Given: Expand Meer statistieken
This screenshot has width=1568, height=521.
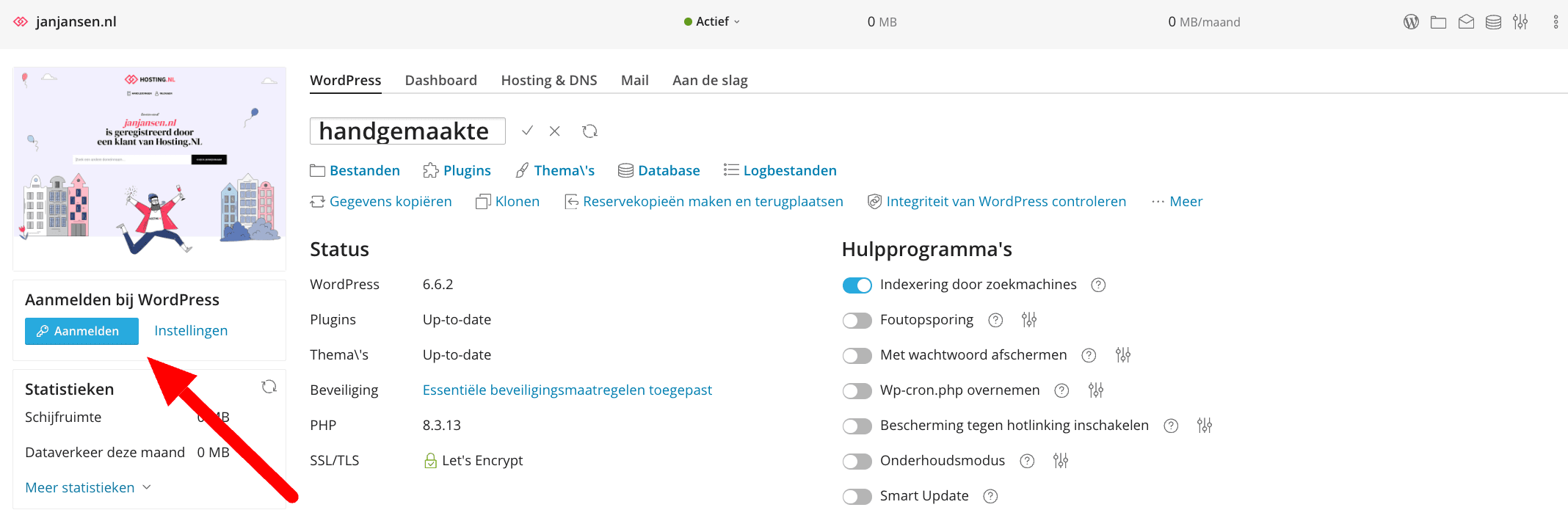Looking at the screenshot, I should [88, 488].
